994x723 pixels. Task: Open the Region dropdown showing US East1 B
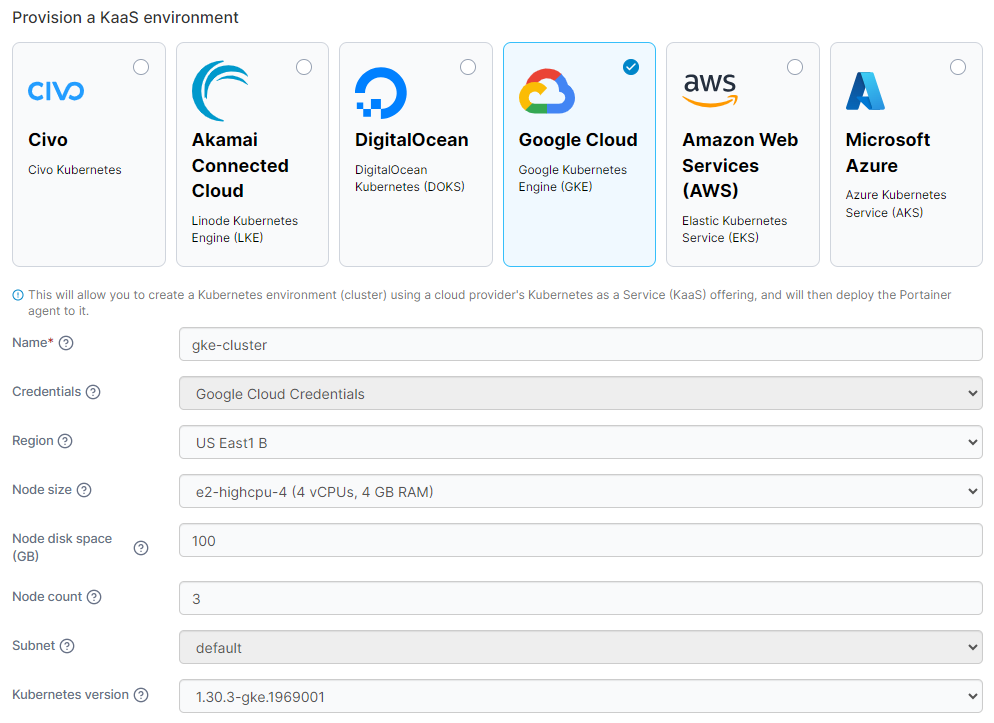click(580, 442)
